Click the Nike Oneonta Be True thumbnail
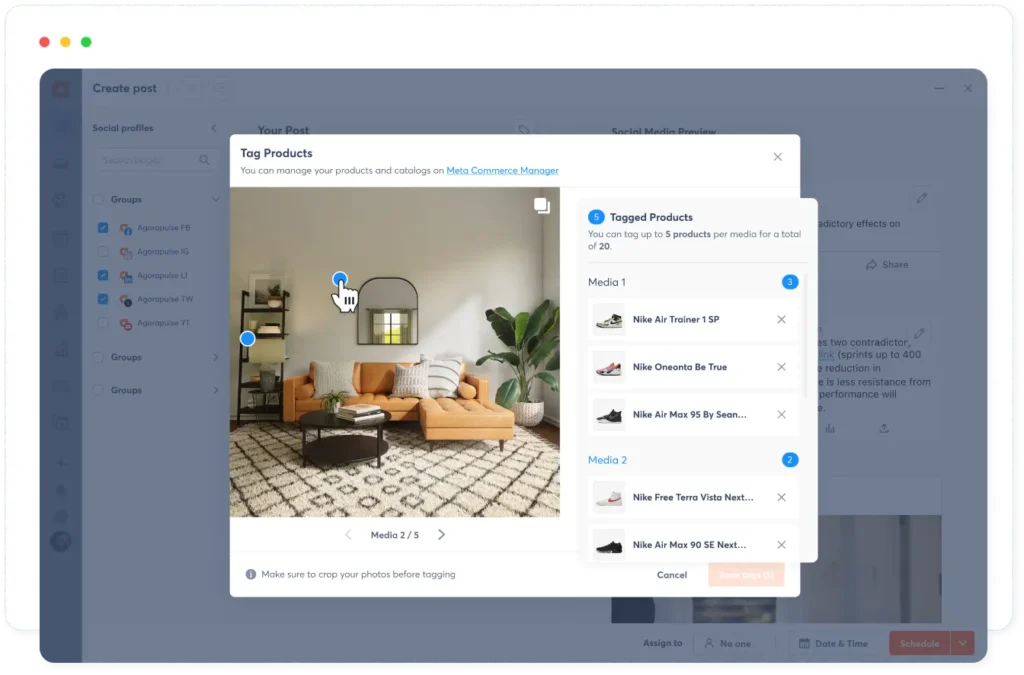Viewport: 1024px width, 675px height. point(609,368)
